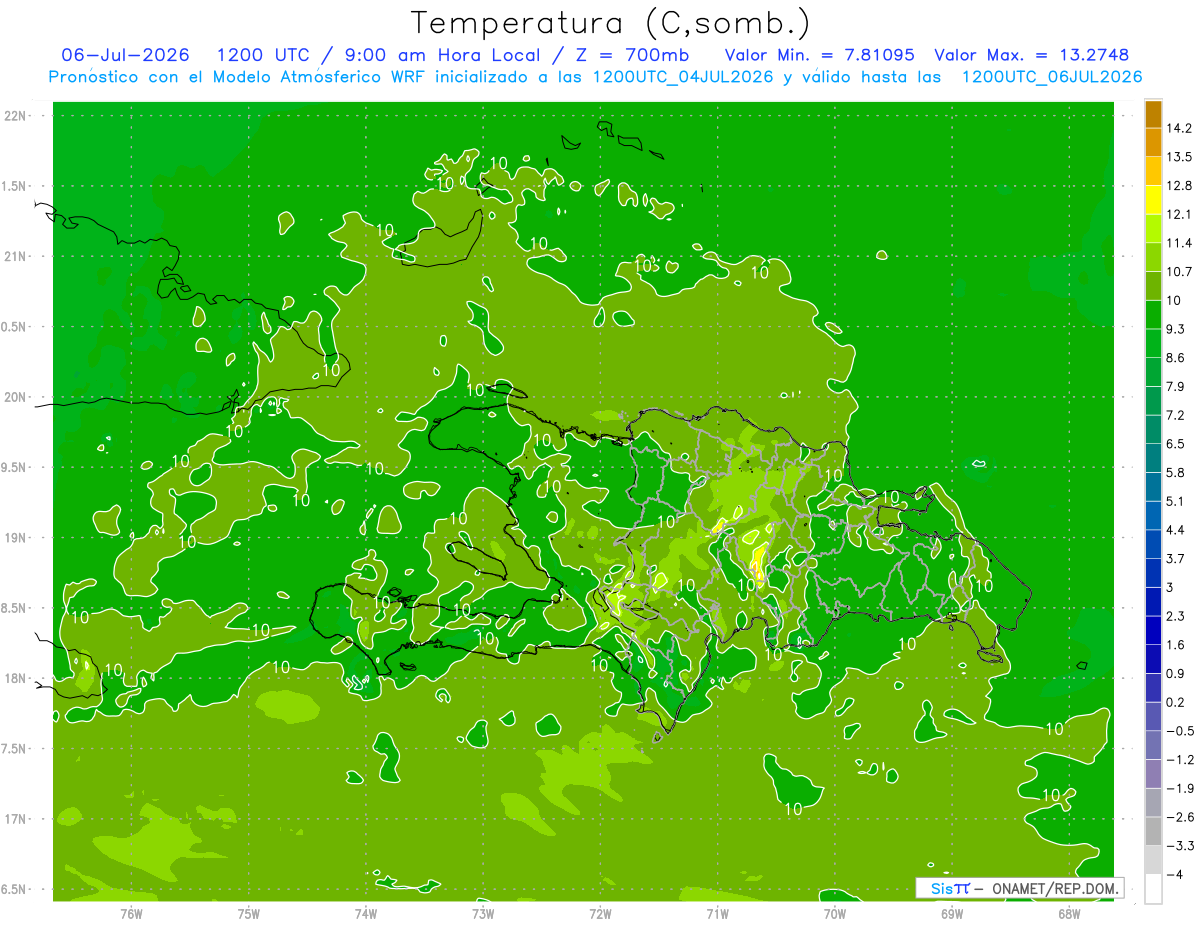Click the '69W' longitude axis label
The image size is (1200, 927).
[x=952, y=913]
